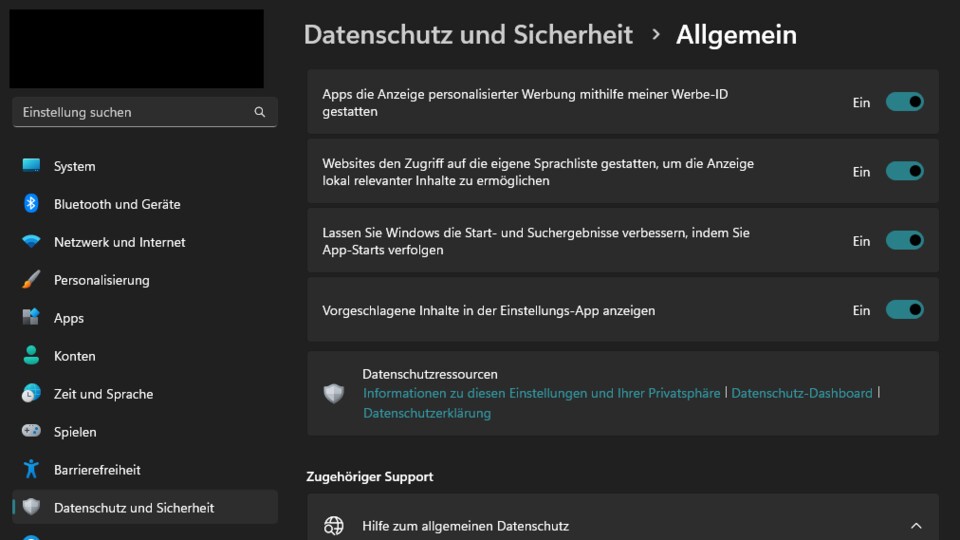Click the paintbrush icon for Personalisierung
The height and width of the screenshot is (540, 960).
point(31,279)
